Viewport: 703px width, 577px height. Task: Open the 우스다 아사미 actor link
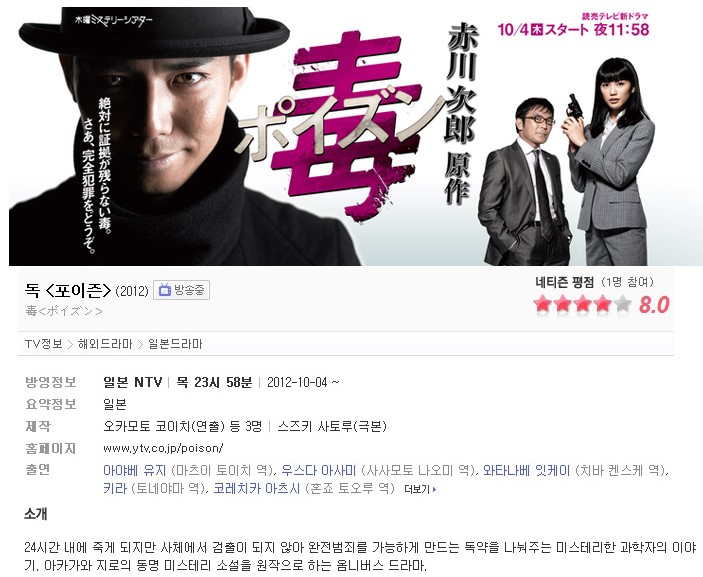point(318,470)
